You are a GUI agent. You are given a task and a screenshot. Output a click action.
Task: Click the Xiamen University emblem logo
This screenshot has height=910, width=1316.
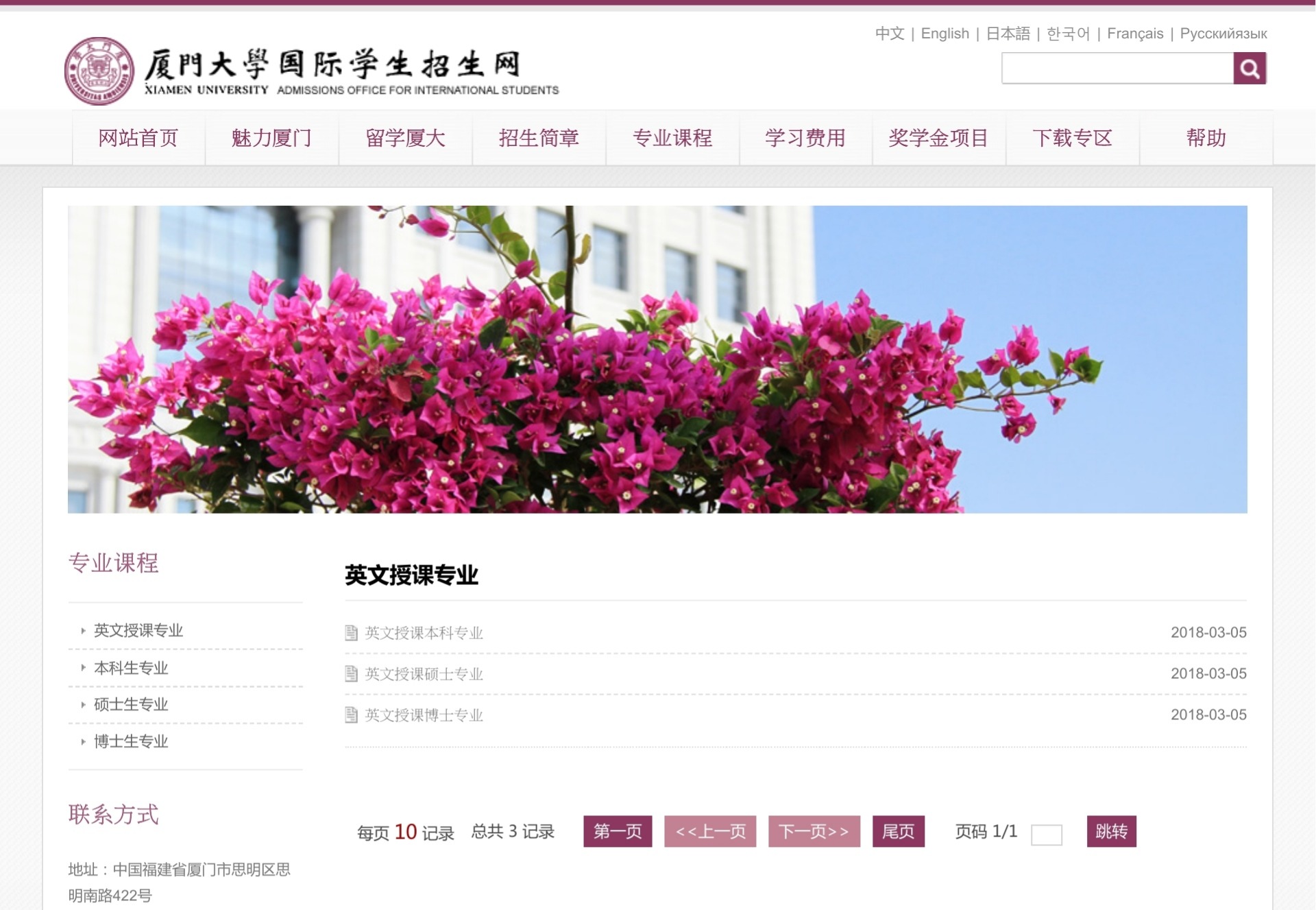(x=99, y=71)
